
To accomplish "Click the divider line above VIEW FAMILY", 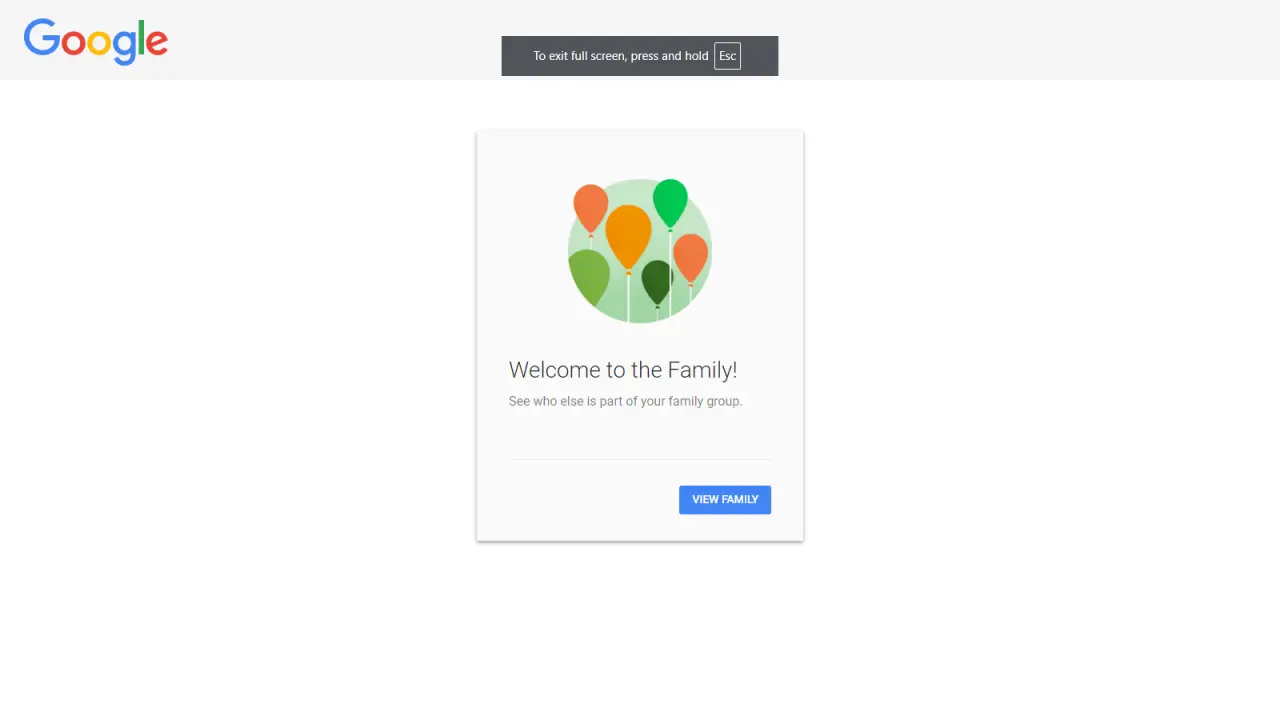I will pos(640,459).
